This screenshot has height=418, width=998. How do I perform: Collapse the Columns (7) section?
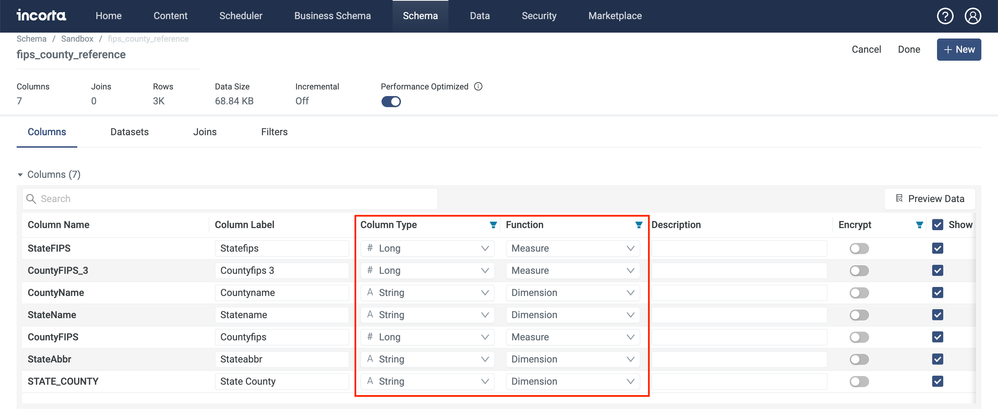pos(20,175)
